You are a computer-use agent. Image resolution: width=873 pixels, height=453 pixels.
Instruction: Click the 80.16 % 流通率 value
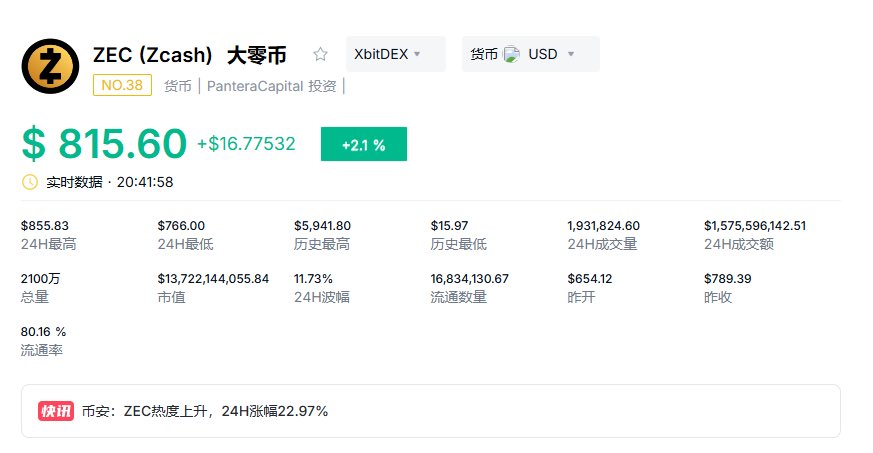tap(43, 332)
